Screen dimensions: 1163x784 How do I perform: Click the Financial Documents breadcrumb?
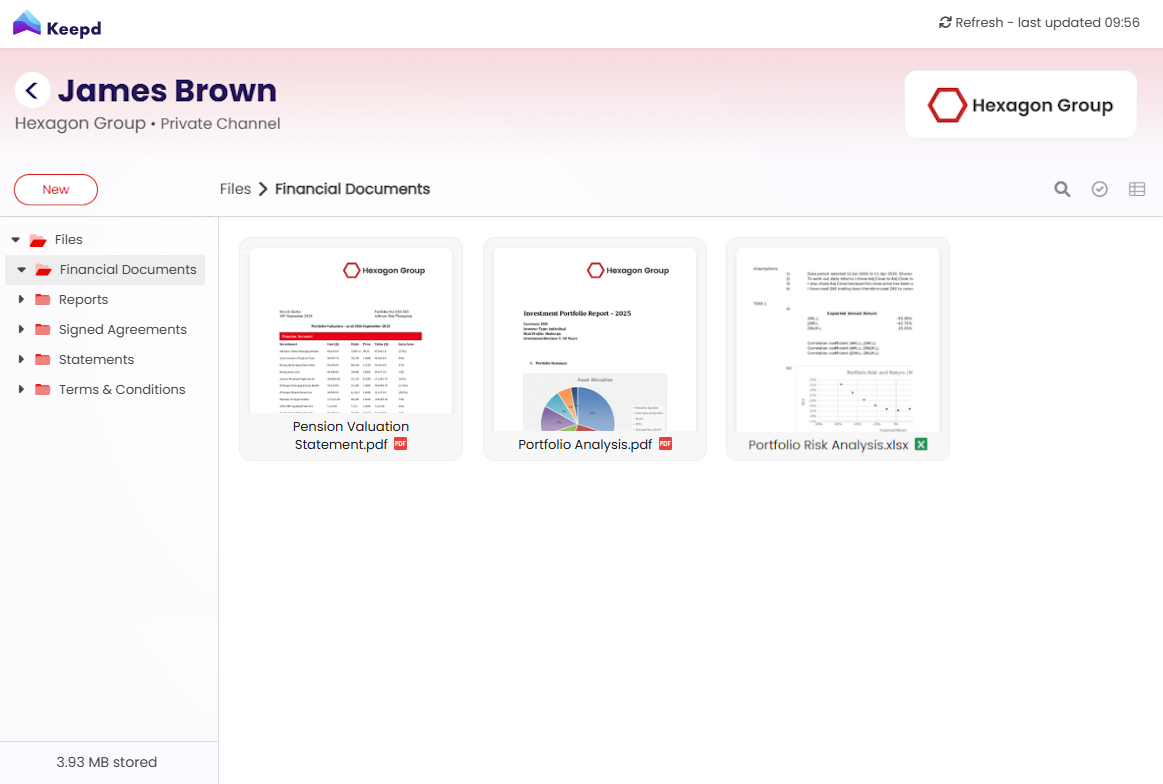coord(352,189)
